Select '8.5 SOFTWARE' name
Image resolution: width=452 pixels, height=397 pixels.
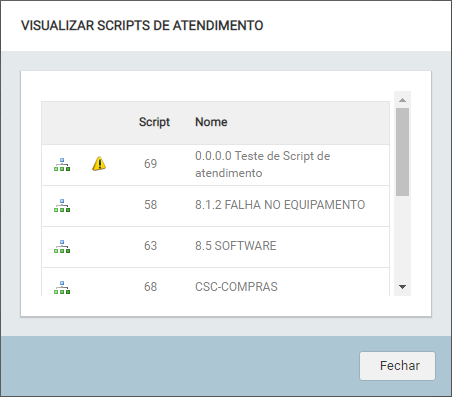coord(236,246)
